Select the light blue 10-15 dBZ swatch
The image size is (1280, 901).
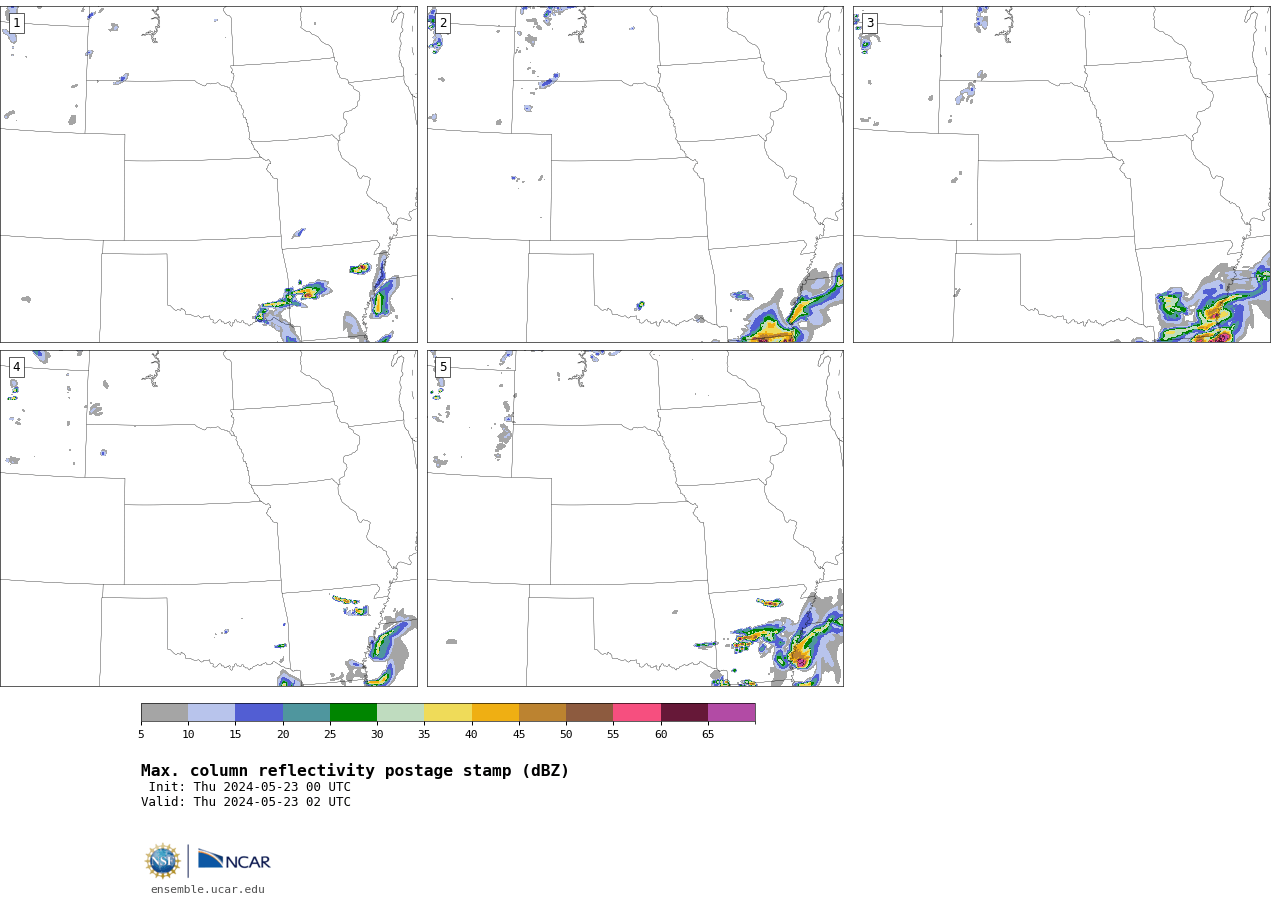click(x=211, y=713)
